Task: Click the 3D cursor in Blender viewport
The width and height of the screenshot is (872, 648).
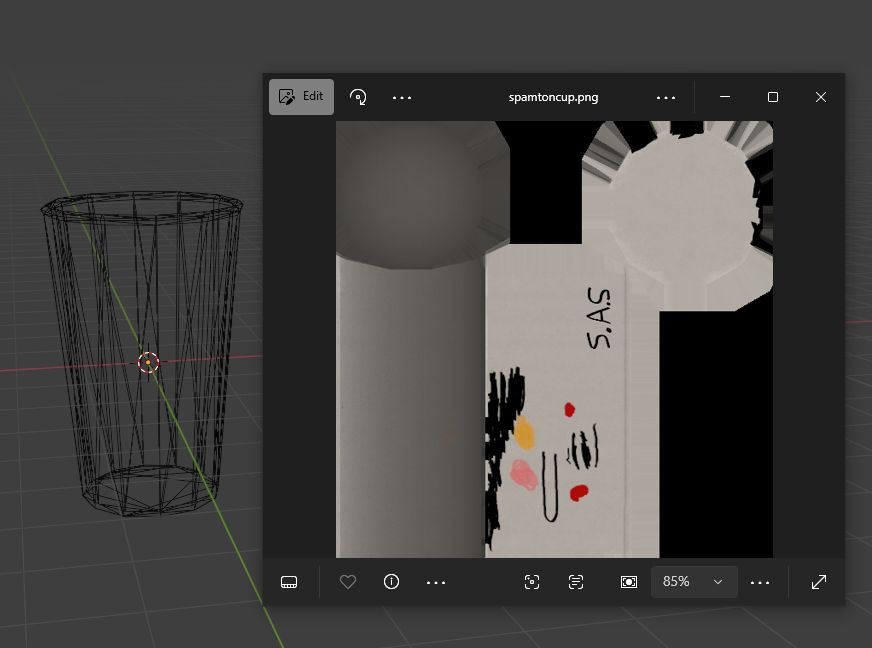Action: coord(148,363)
